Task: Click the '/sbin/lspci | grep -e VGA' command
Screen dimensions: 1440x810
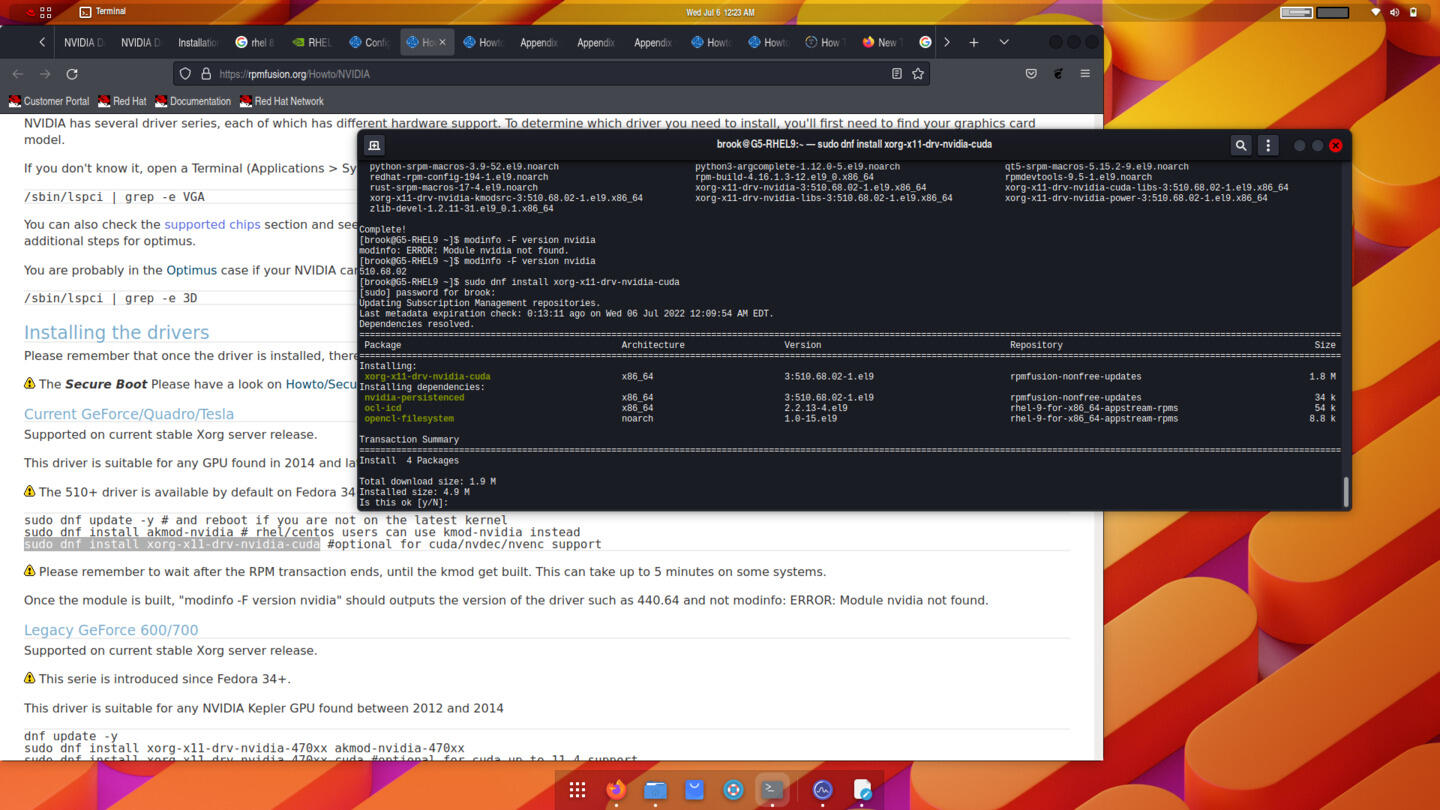Action: click(x=114, y=197)
